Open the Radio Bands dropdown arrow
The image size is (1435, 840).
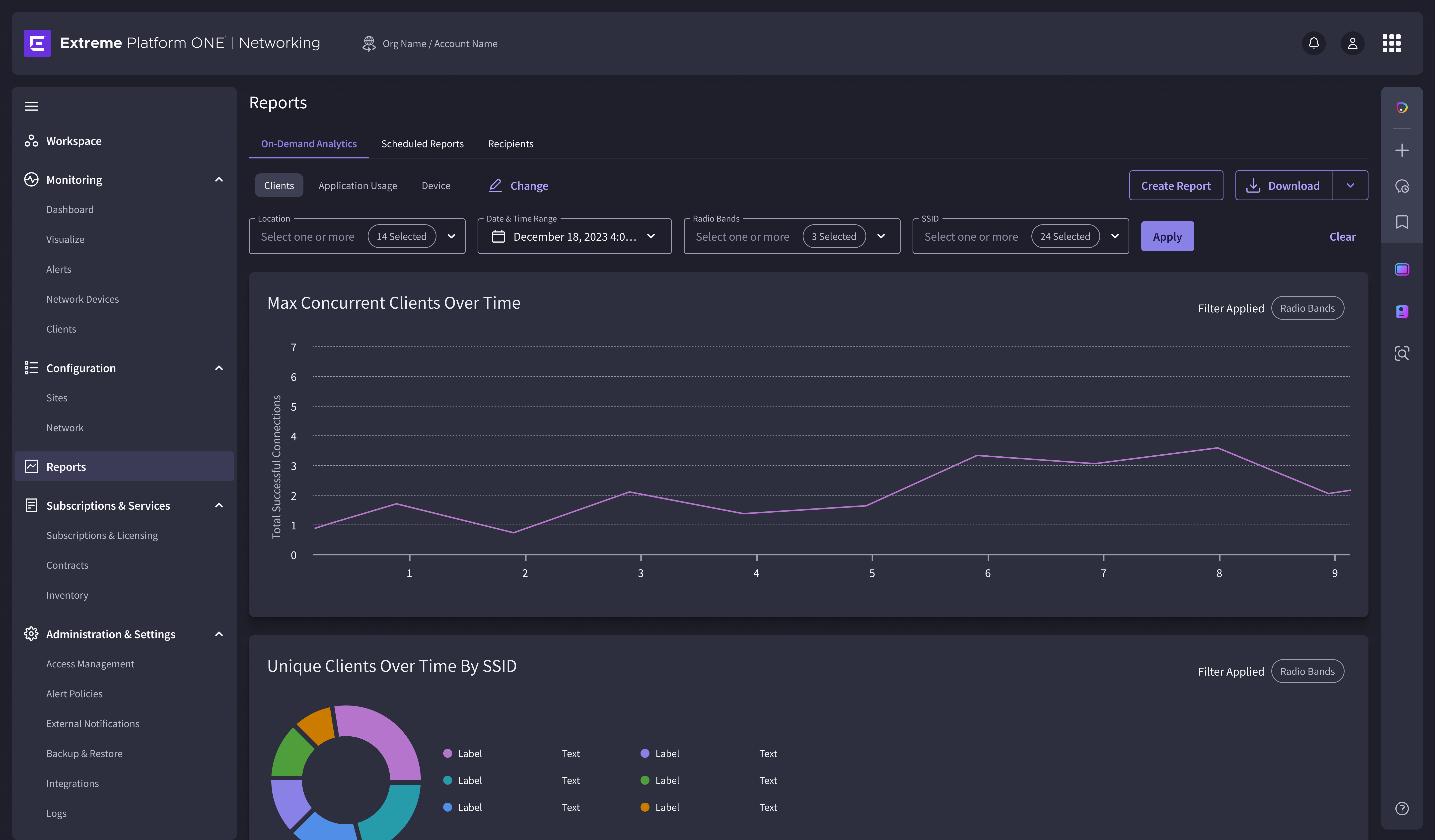[x=881, y=236]
